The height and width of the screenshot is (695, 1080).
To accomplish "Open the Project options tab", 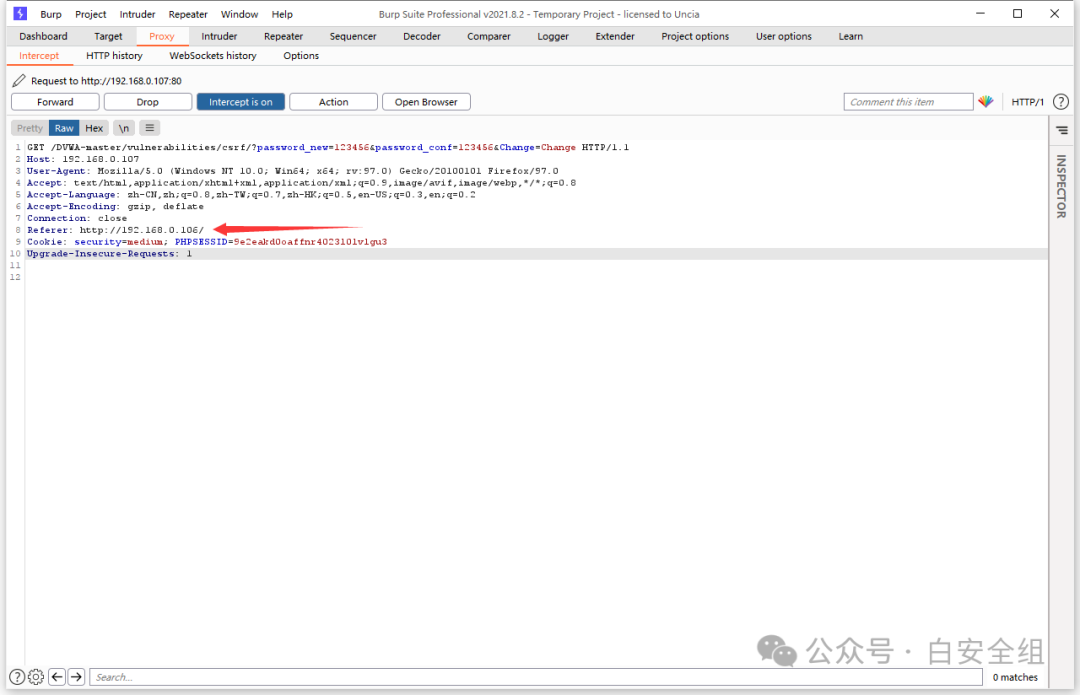I will coord(695,37).
